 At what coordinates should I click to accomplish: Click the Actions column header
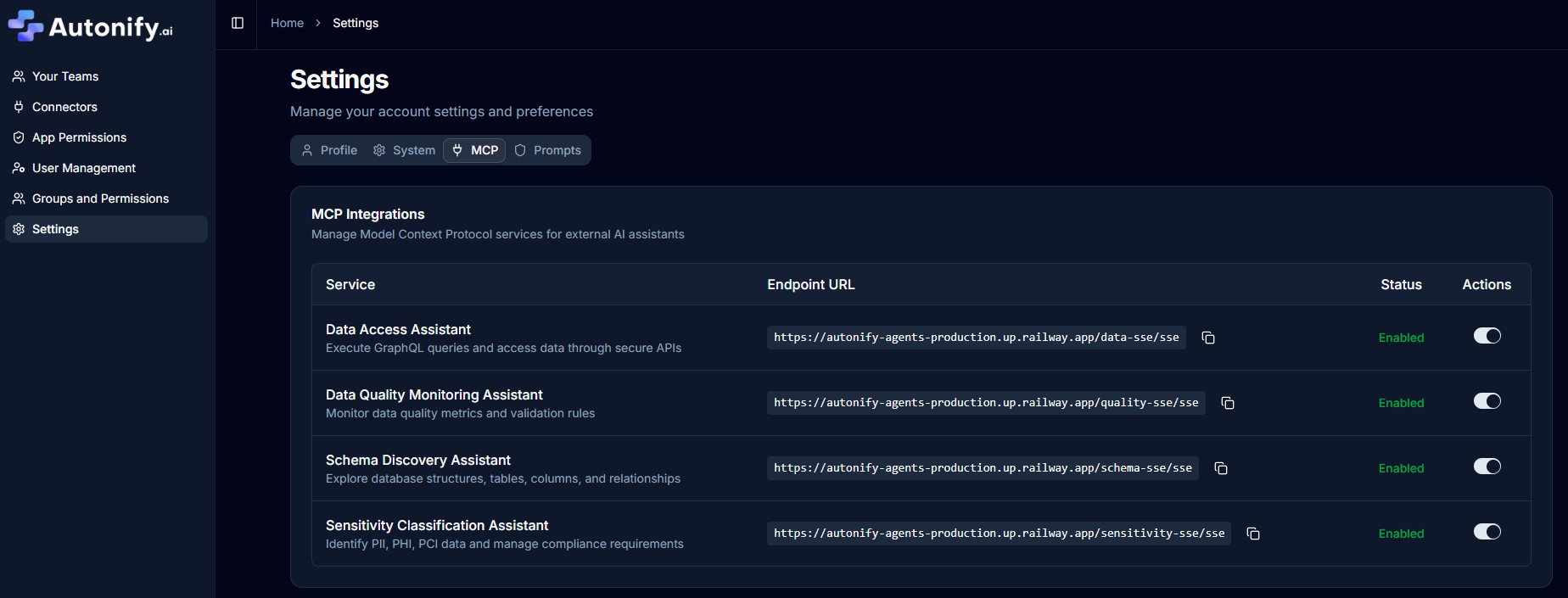tap(1487, 284)
